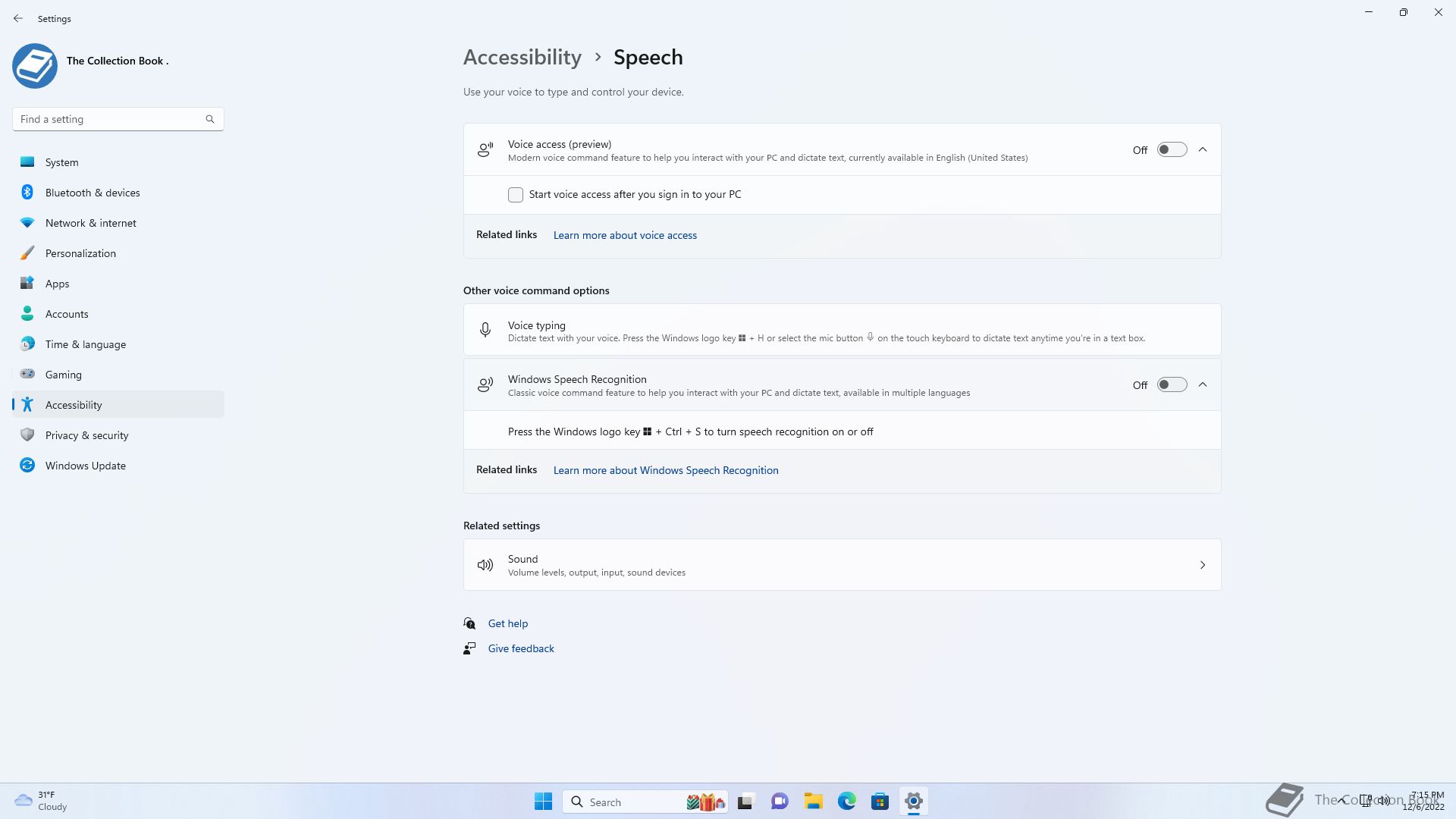Collapse the Voice access section chevron
The width and height of the screenshot is (1456, 819).
pyautogui.click(x=1203, y=150)
